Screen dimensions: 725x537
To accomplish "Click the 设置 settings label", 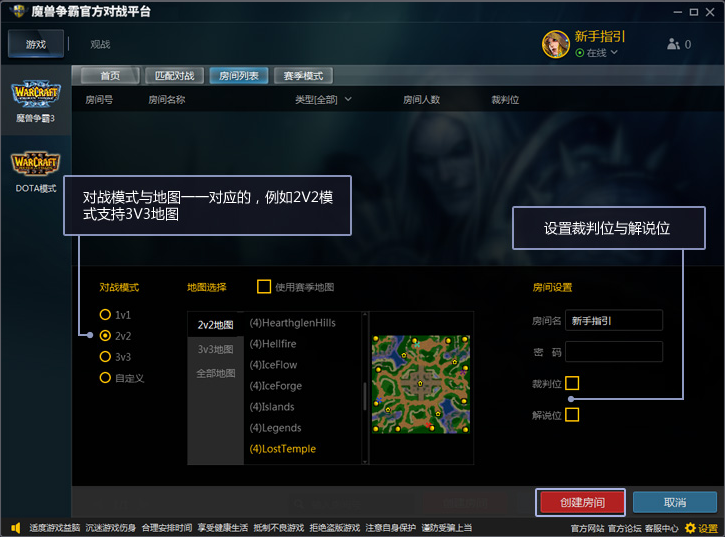I will click(x=708, y=528).
